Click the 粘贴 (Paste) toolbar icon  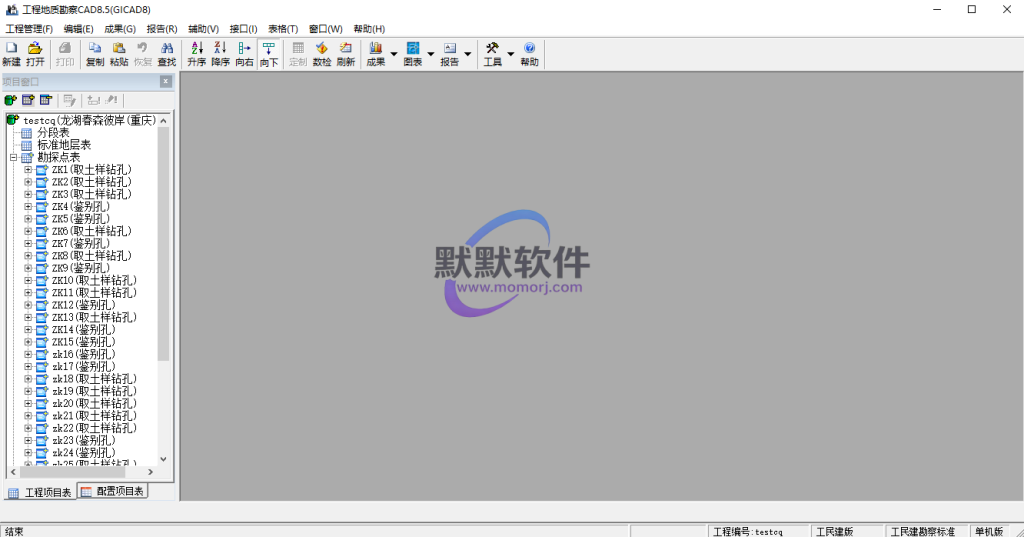(x=119, y=54)
